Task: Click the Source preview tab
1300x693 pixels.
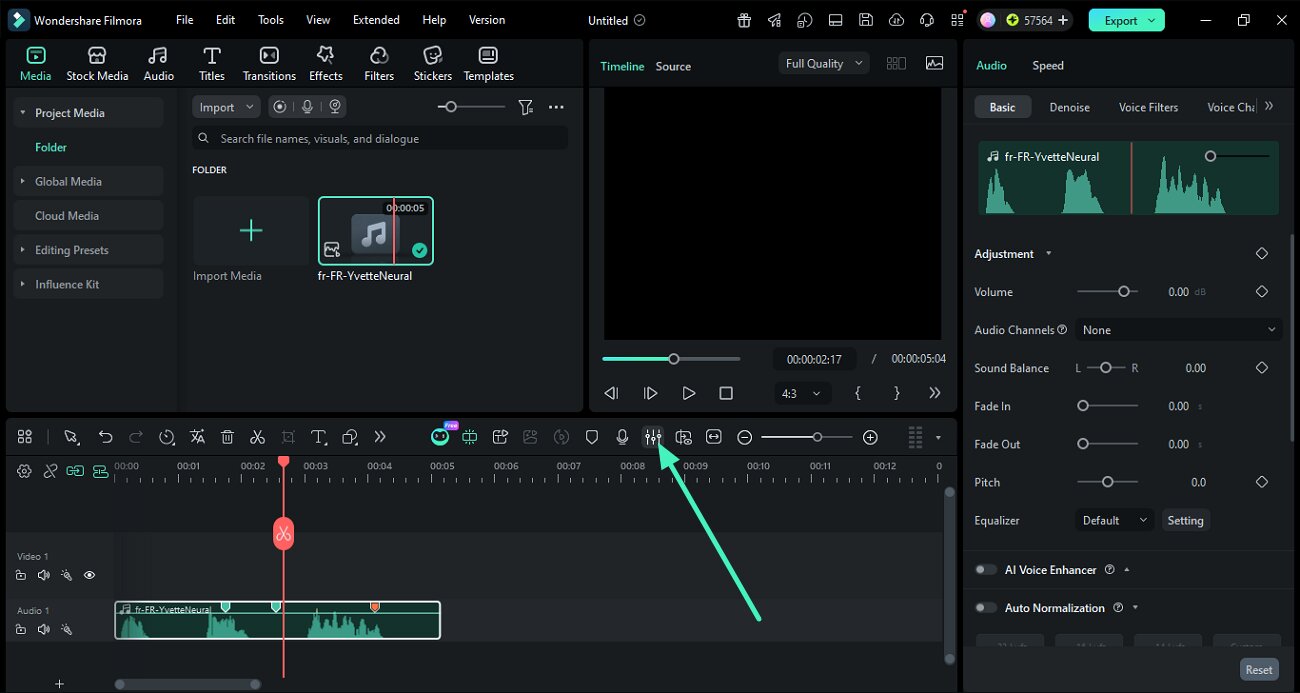Action: click(673, 66)
